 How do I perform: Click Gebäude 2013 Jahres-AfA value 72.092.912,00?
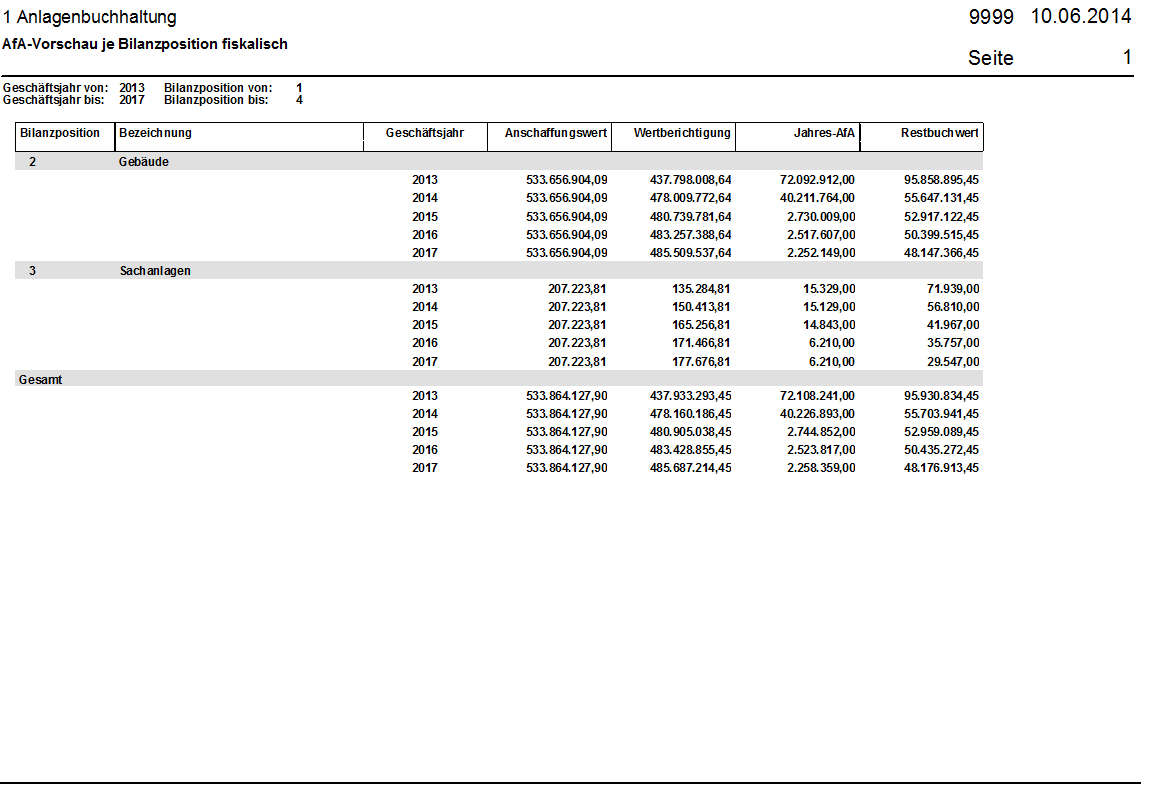pyautogui.click(x=817, y=180)
